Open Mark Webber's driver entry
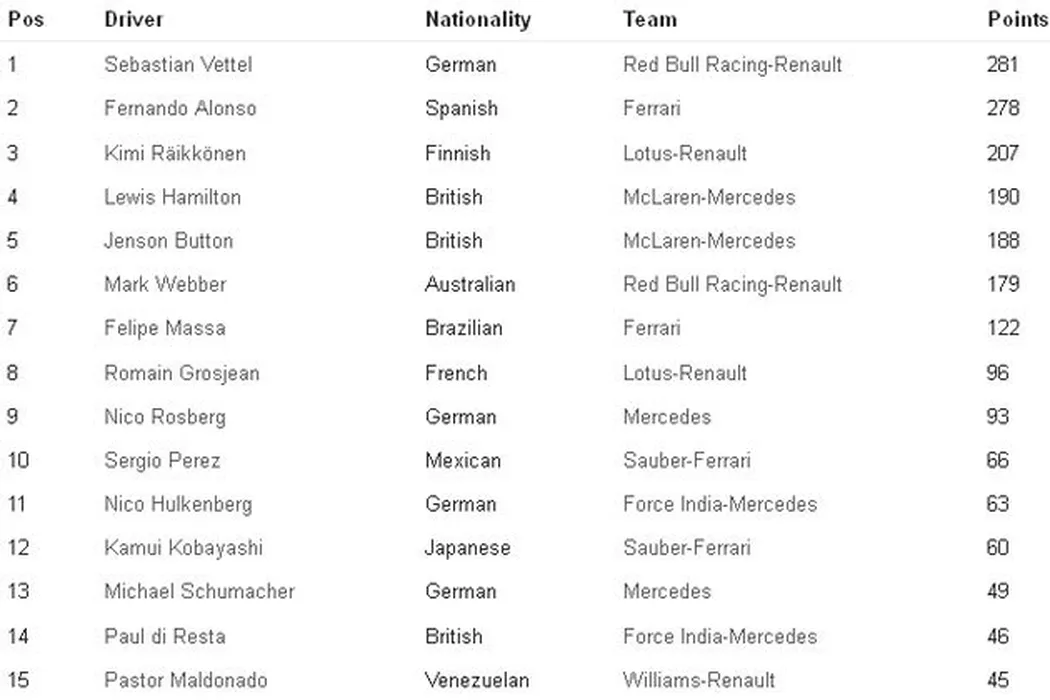Screen dimensions: 1050x700 [165, 284]
